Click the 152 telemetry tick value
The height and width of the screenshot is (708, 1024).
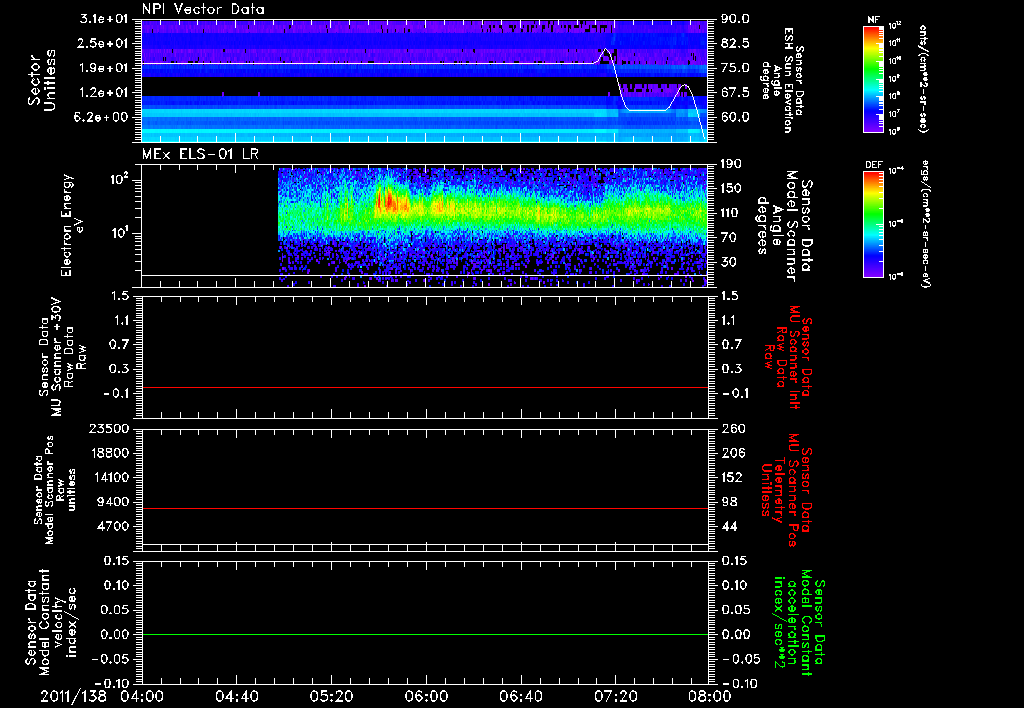point(732,477)
